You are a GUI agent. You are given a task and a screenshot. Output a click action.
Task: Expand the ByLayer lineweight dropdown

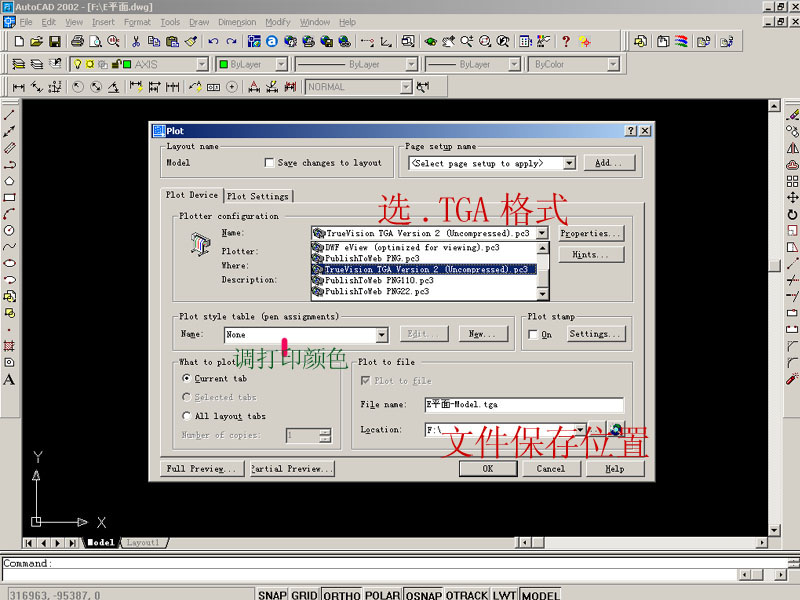pos(514,64)
